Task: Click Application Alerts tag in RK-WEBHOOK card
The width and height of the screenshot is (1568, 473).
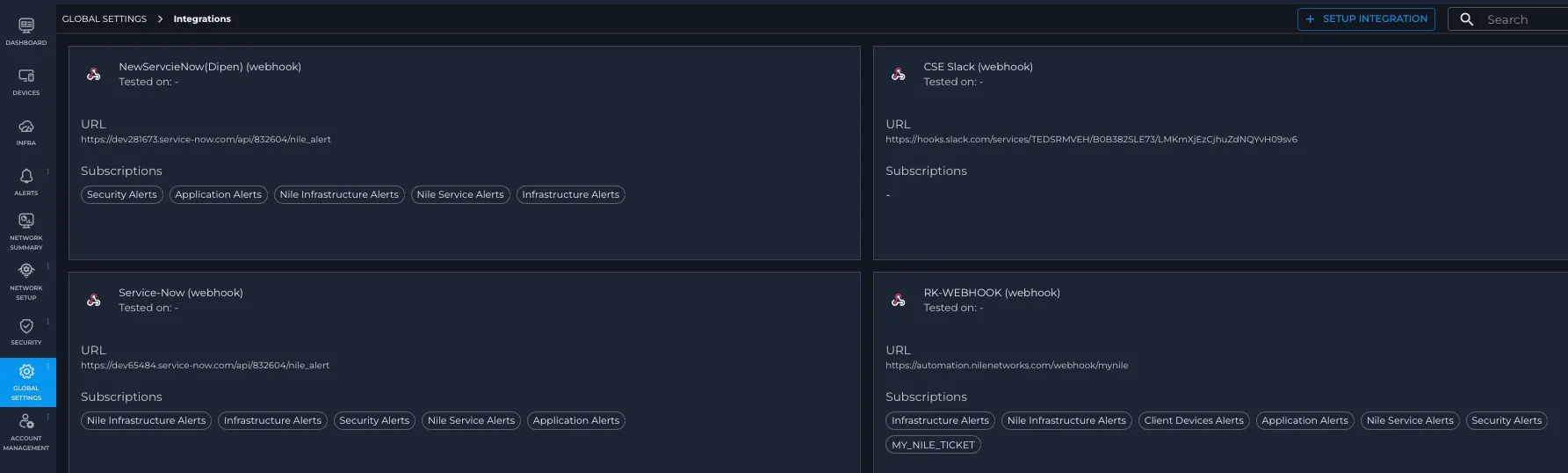Action: click(x=1305, y=420)
